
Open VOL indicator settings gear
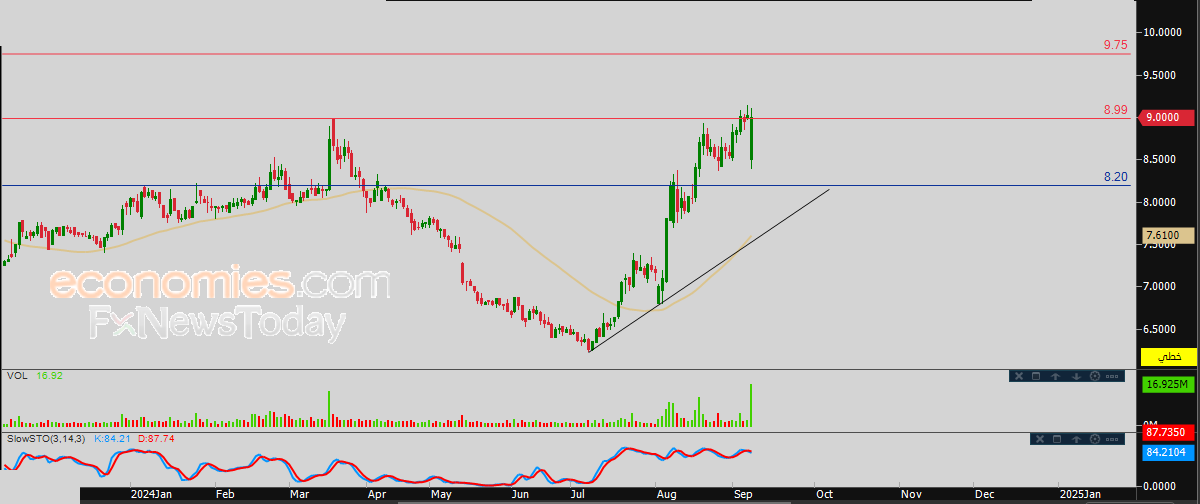pos(1095,376)
